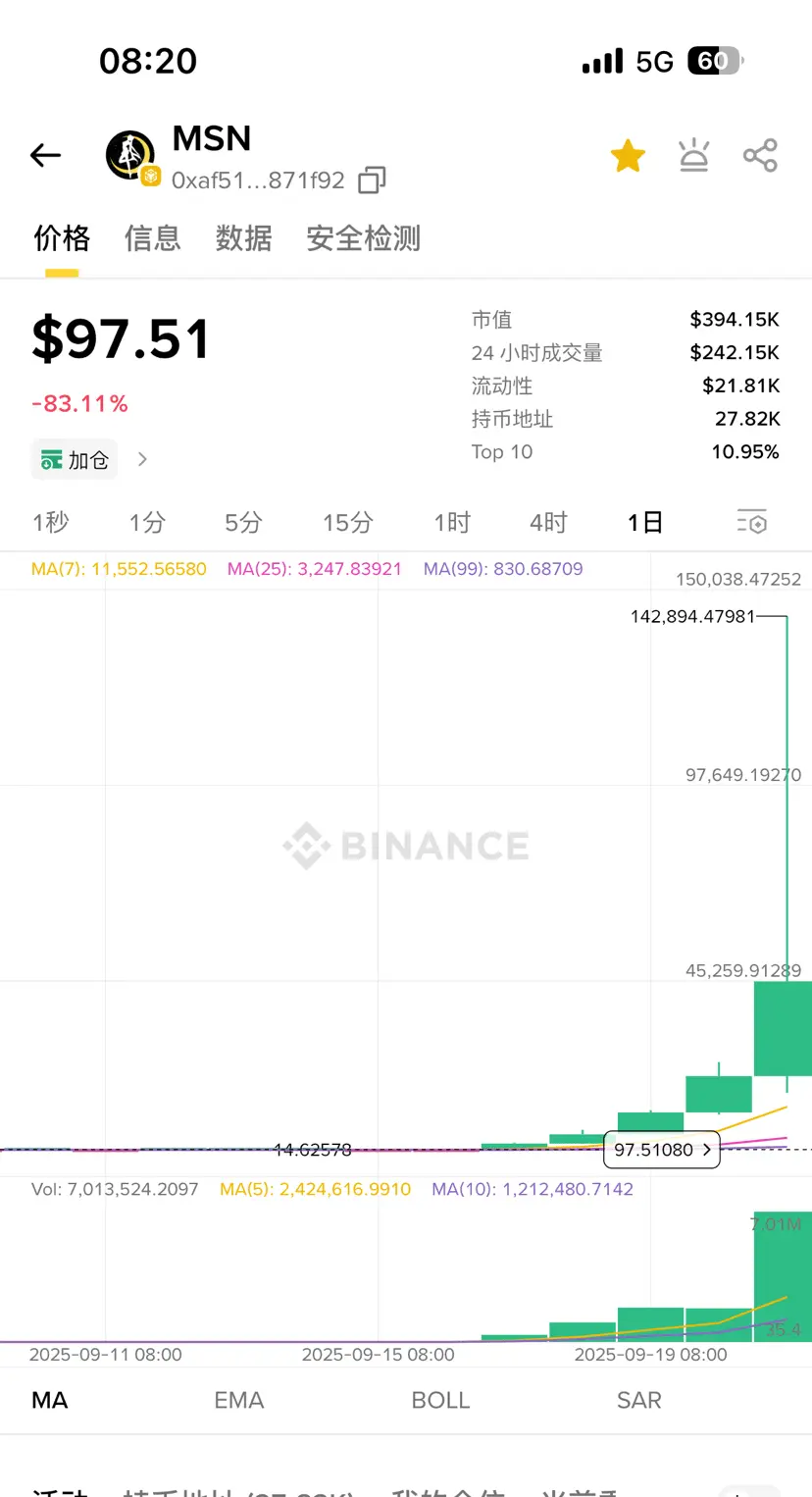Tap the 97.51080 current price label

tap(662, 1150)
